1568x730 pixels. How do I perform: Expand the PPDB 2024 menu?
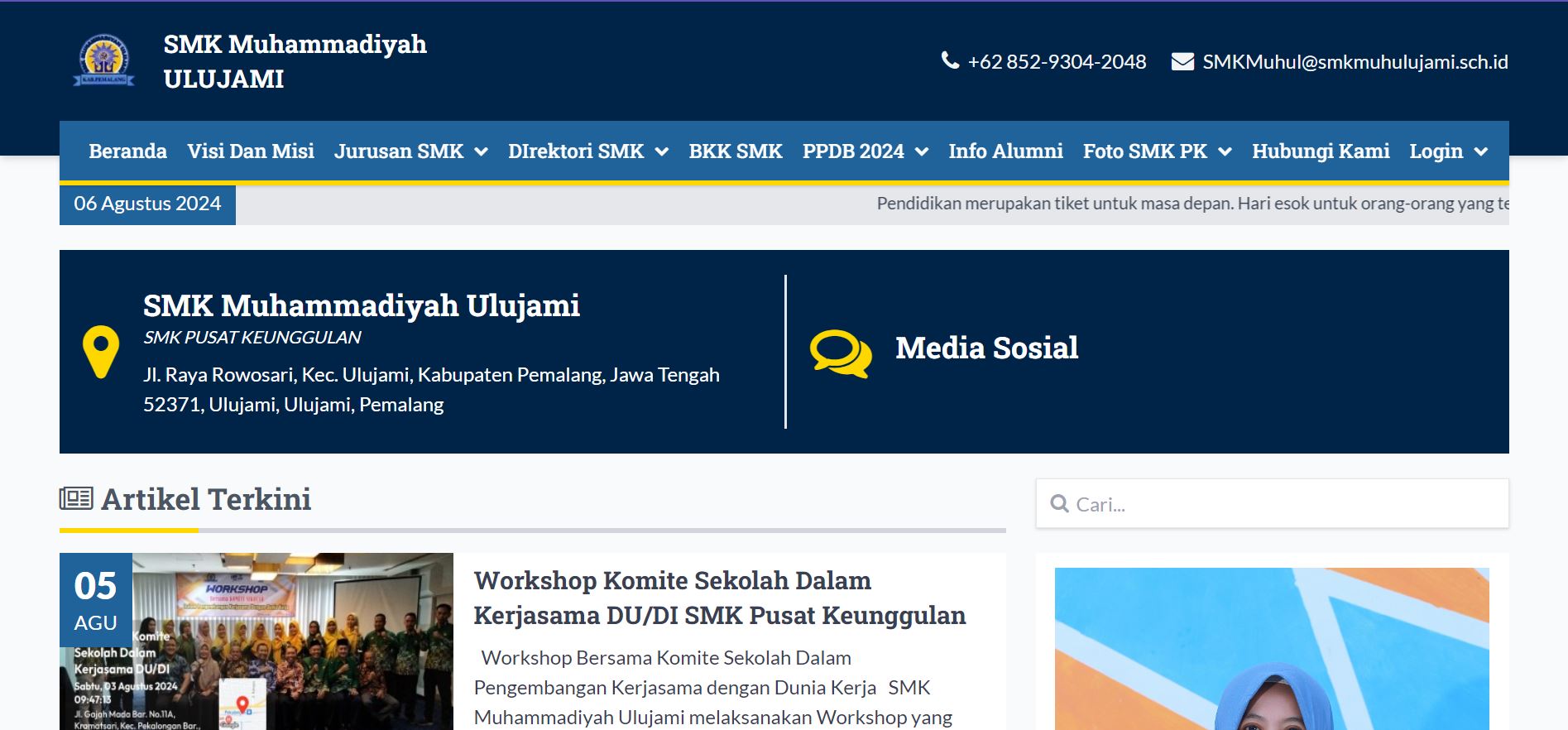[865, 151]
